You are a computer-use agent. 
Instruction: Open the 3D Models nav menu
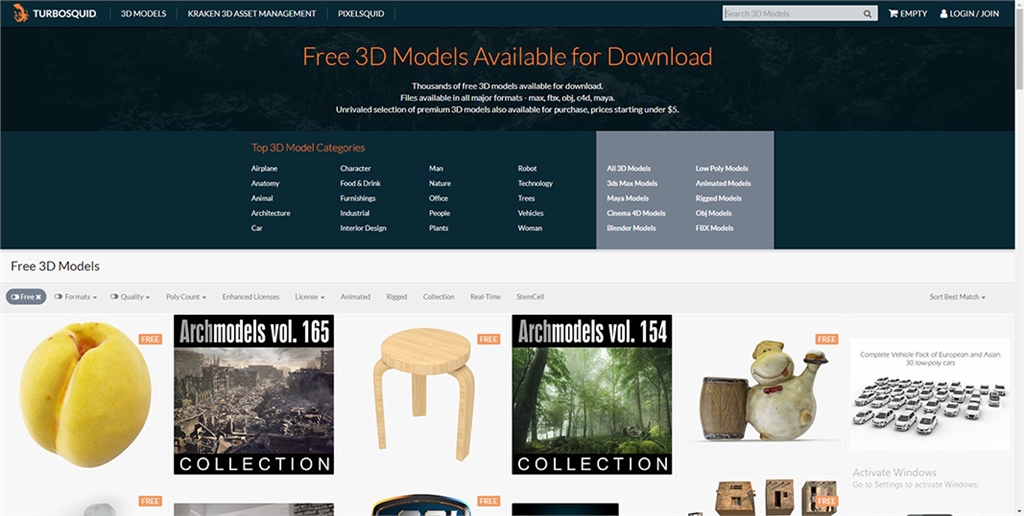tap(142, 14)
